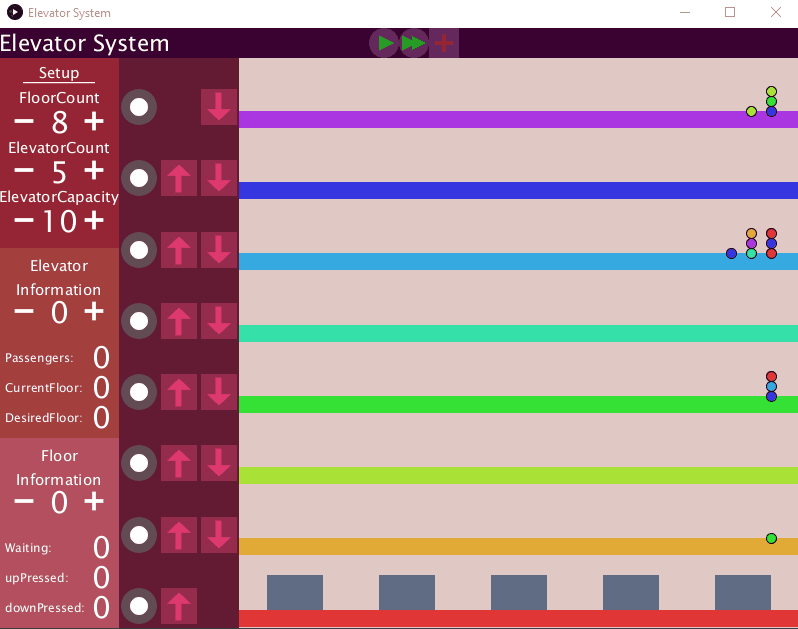Click the white circle on the teal floor

pyautogui.click(x=139, y=321)
